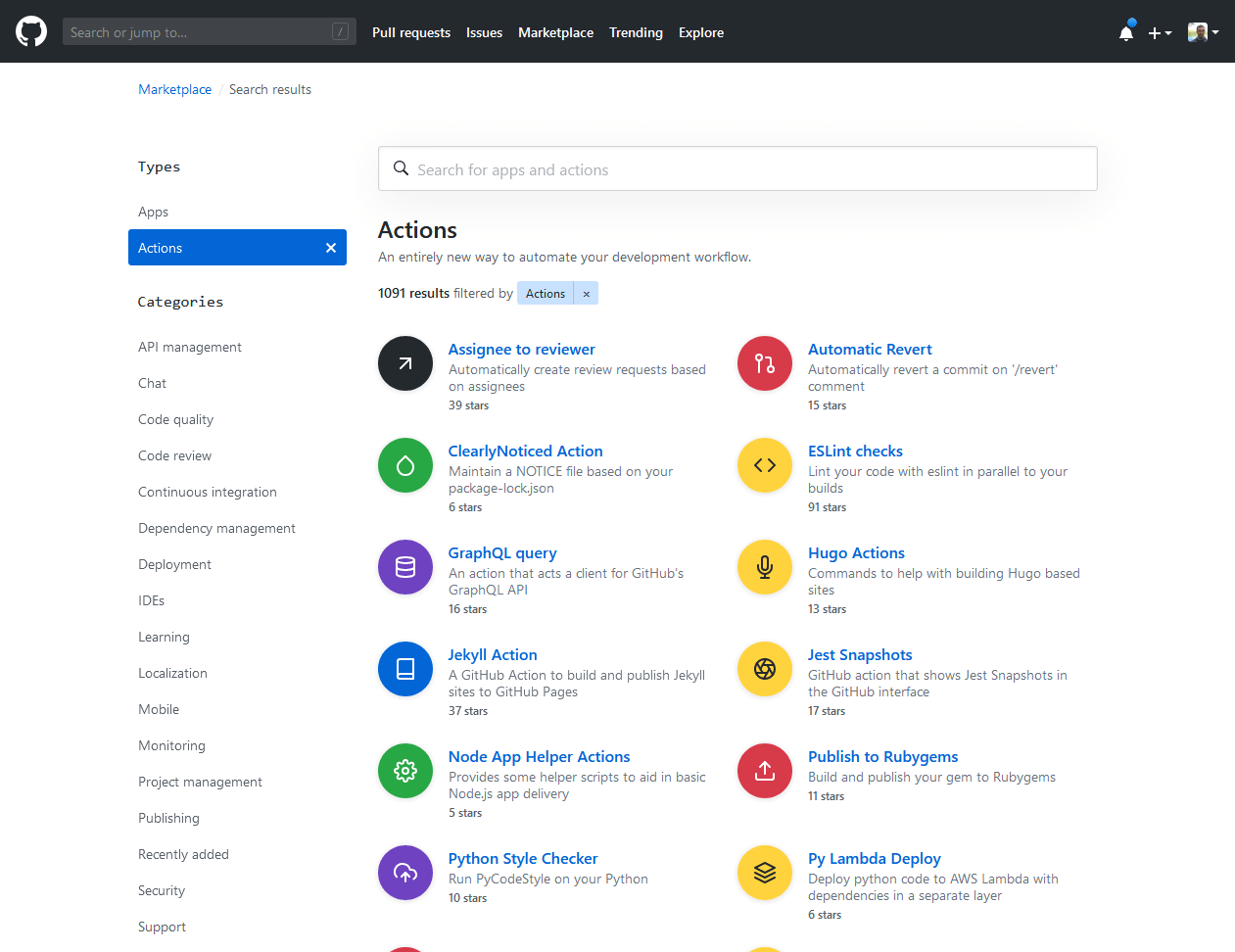Select the Code quality category

175,419
